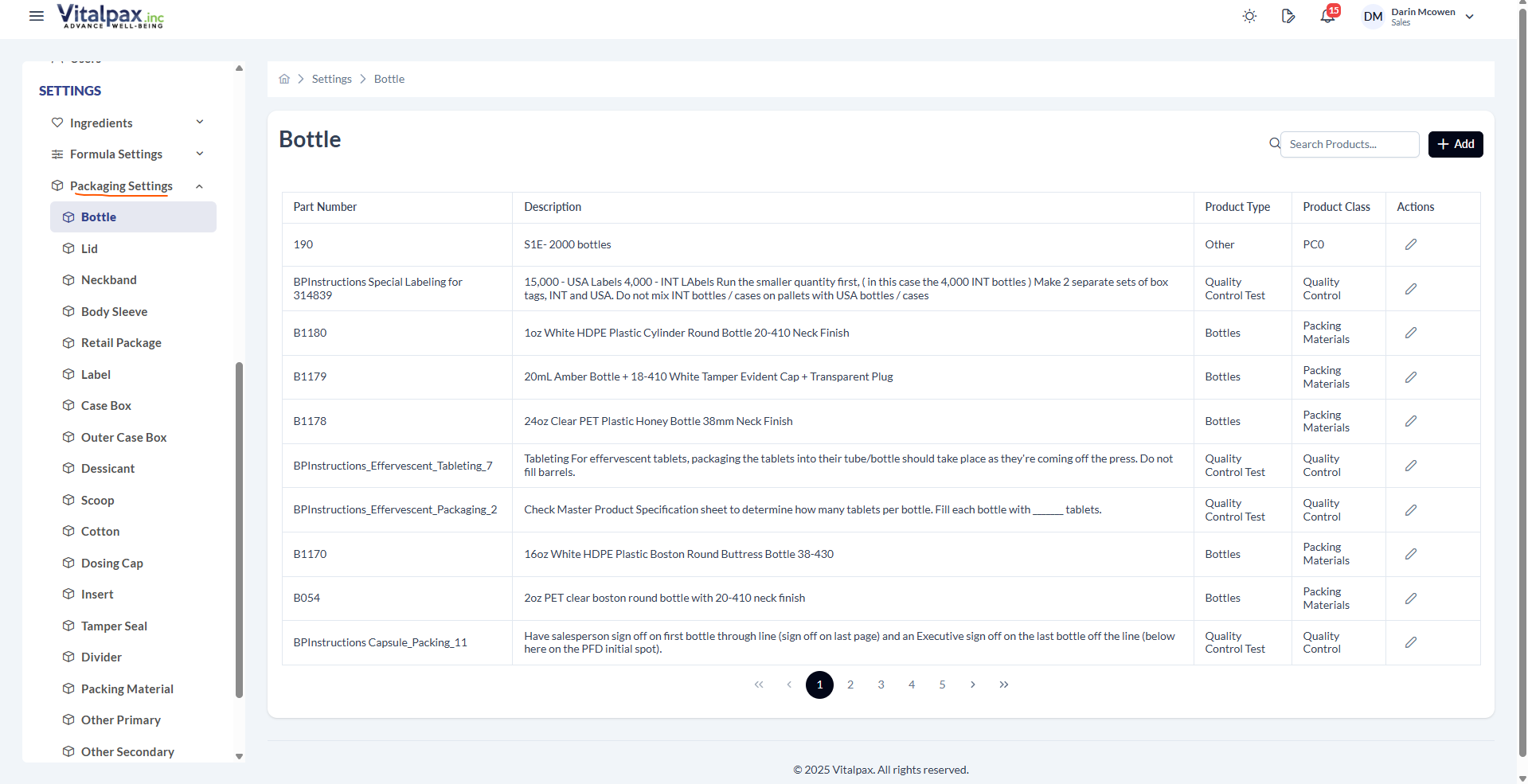Open the Lid settings page
Viewport: 1528px width, 784px height.
pyautogui.click(x=89, y=249)
